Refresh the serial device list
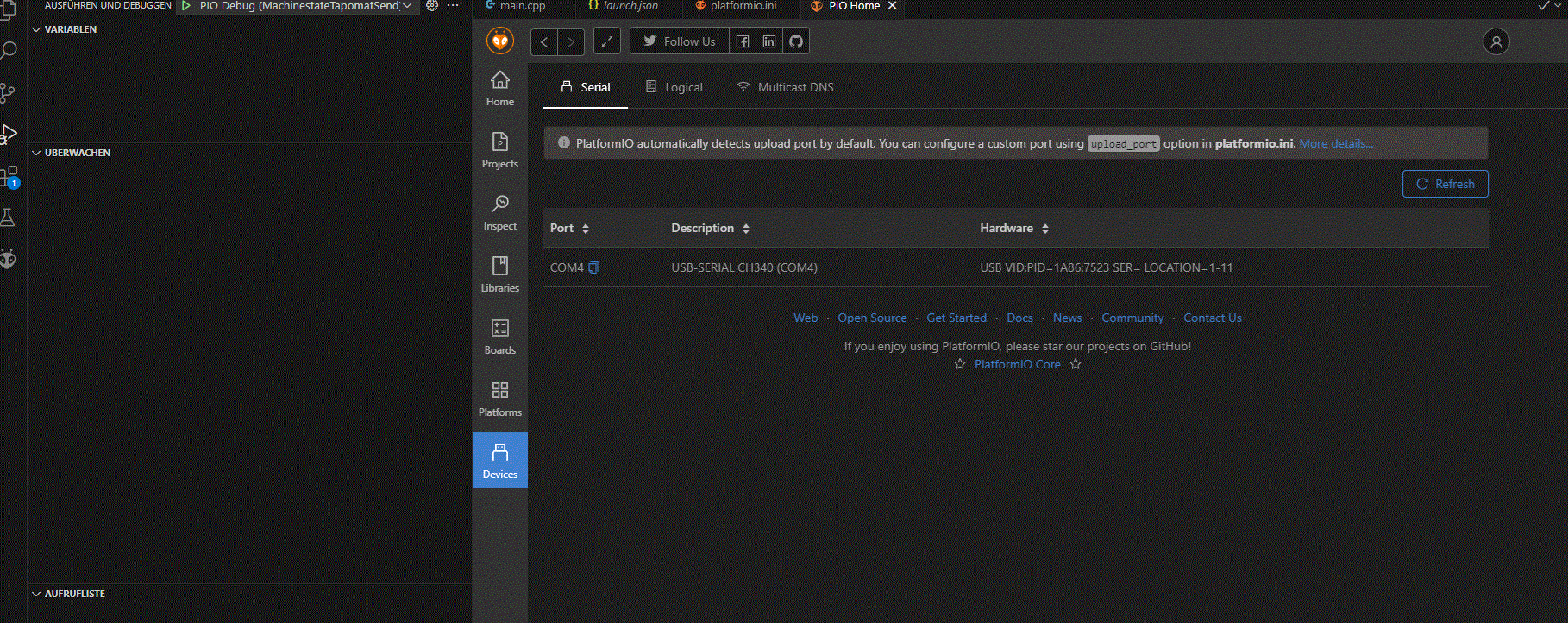Viewport: 1568px width, 623px height. coord(1446,184)
